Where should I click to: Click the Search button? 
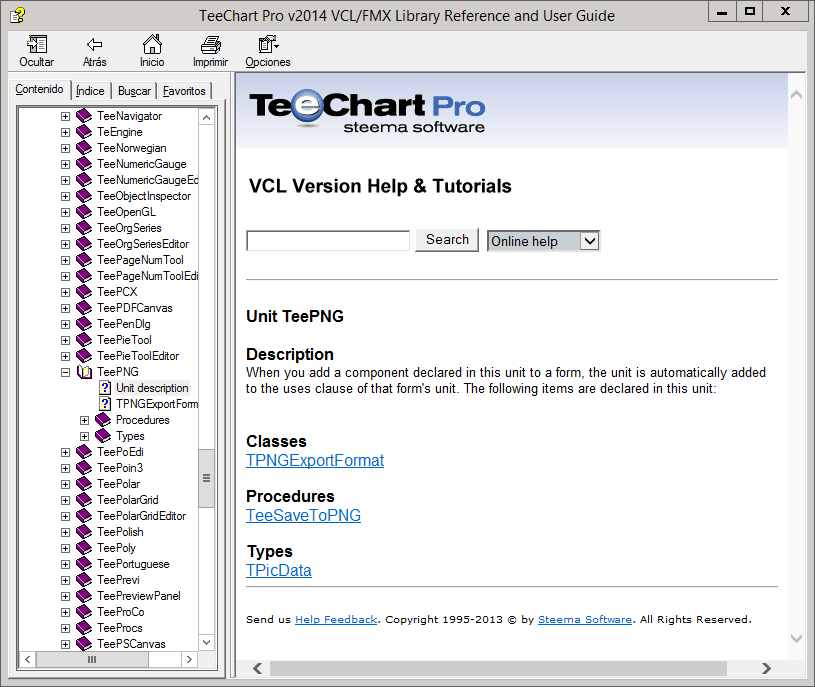447,240
